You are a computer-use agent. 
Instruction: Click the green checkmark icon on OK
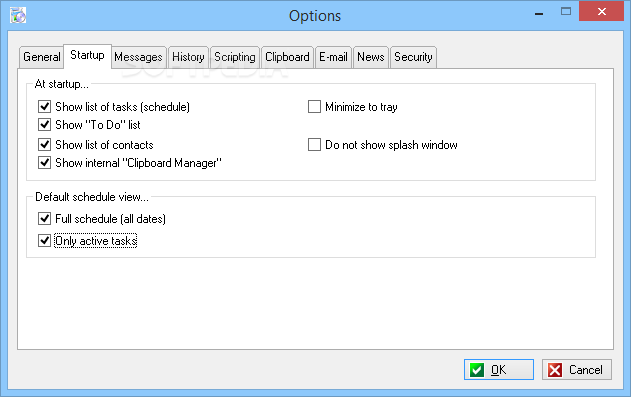click(x=477, y=370)
